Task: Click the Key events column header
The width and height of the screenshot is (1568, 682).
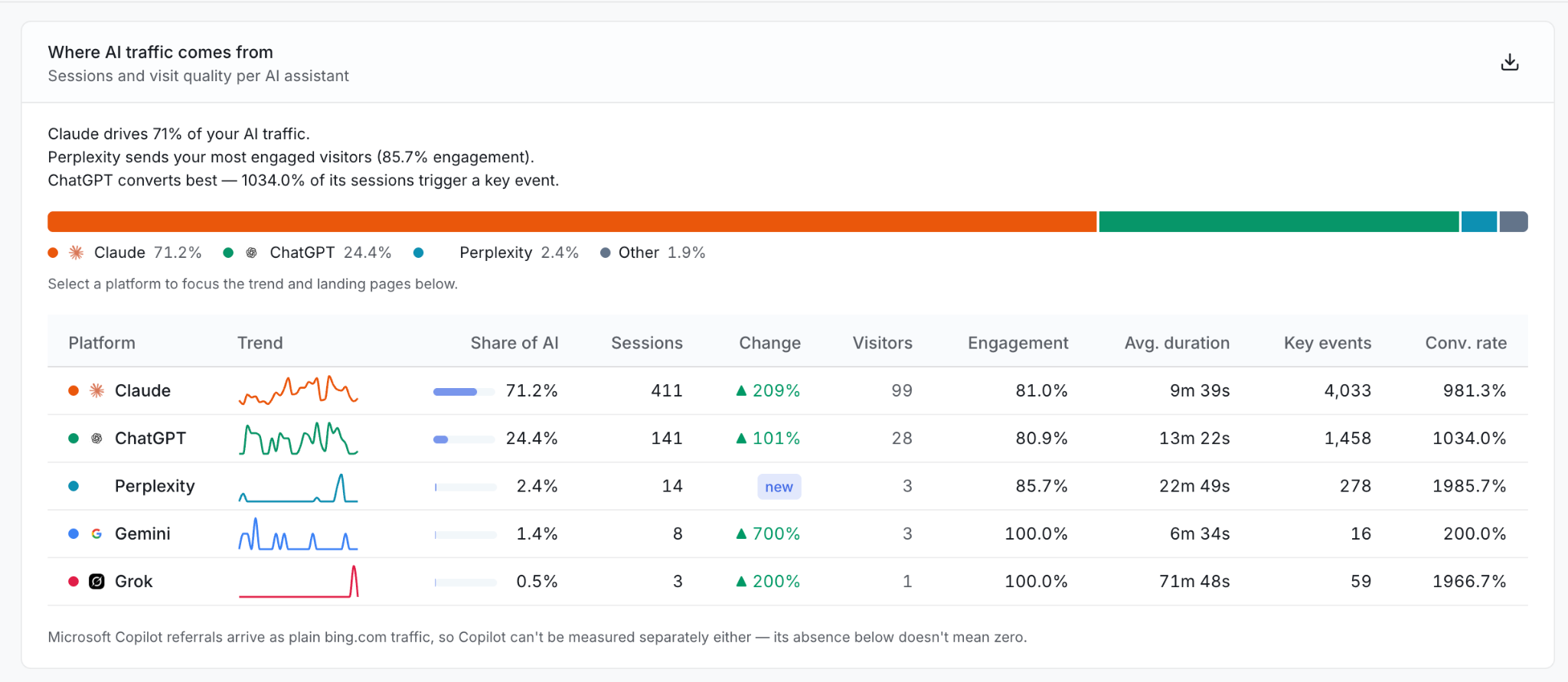Action: (1328, 343)
